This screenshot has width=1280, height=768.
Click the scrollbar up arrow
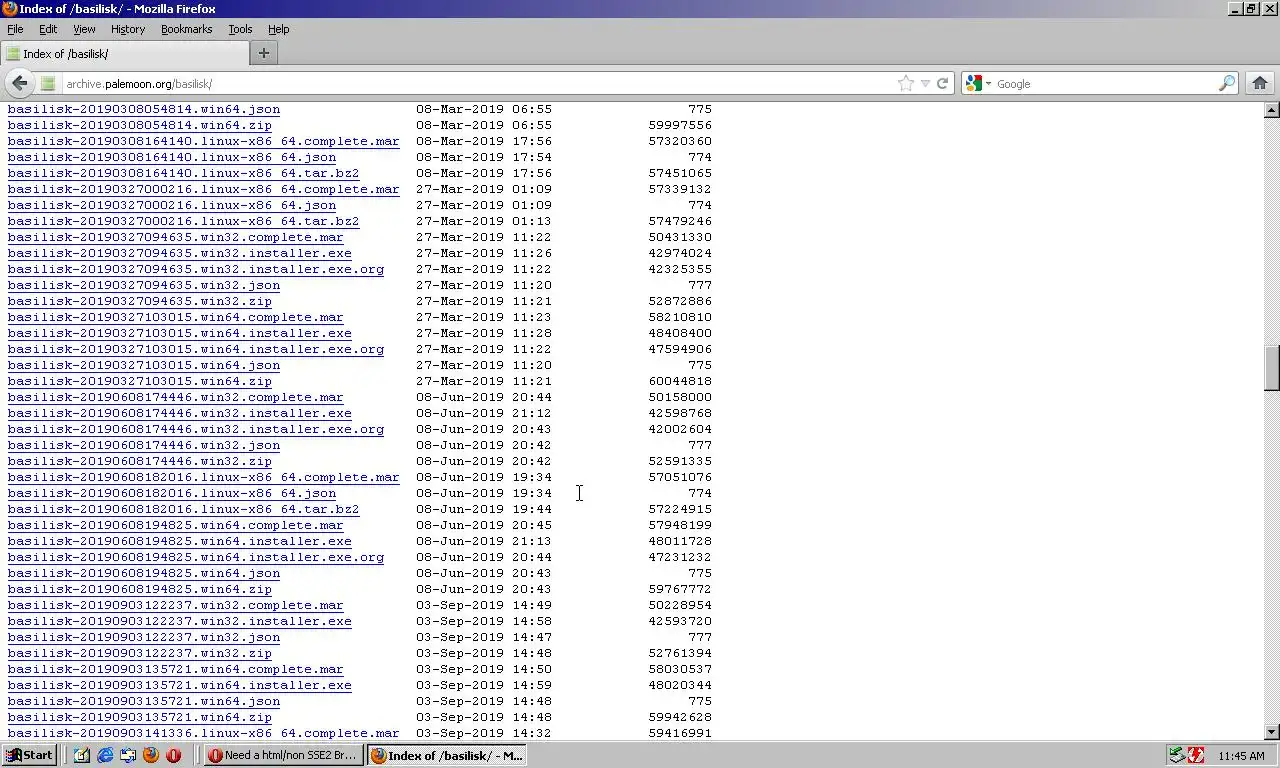[x=1272, y=110]
